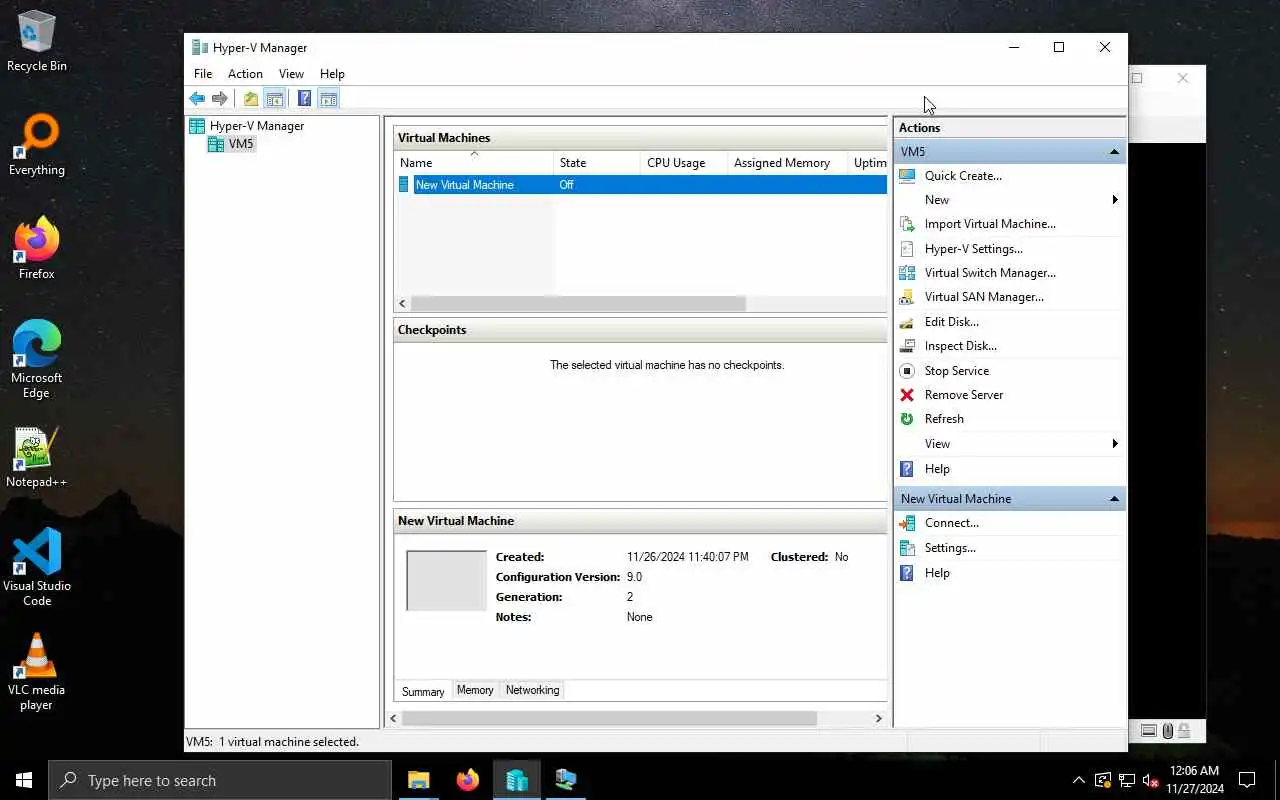Open Settings under New Virtual Machine actions
1280x800 pixels.
[x=950, y=548]
